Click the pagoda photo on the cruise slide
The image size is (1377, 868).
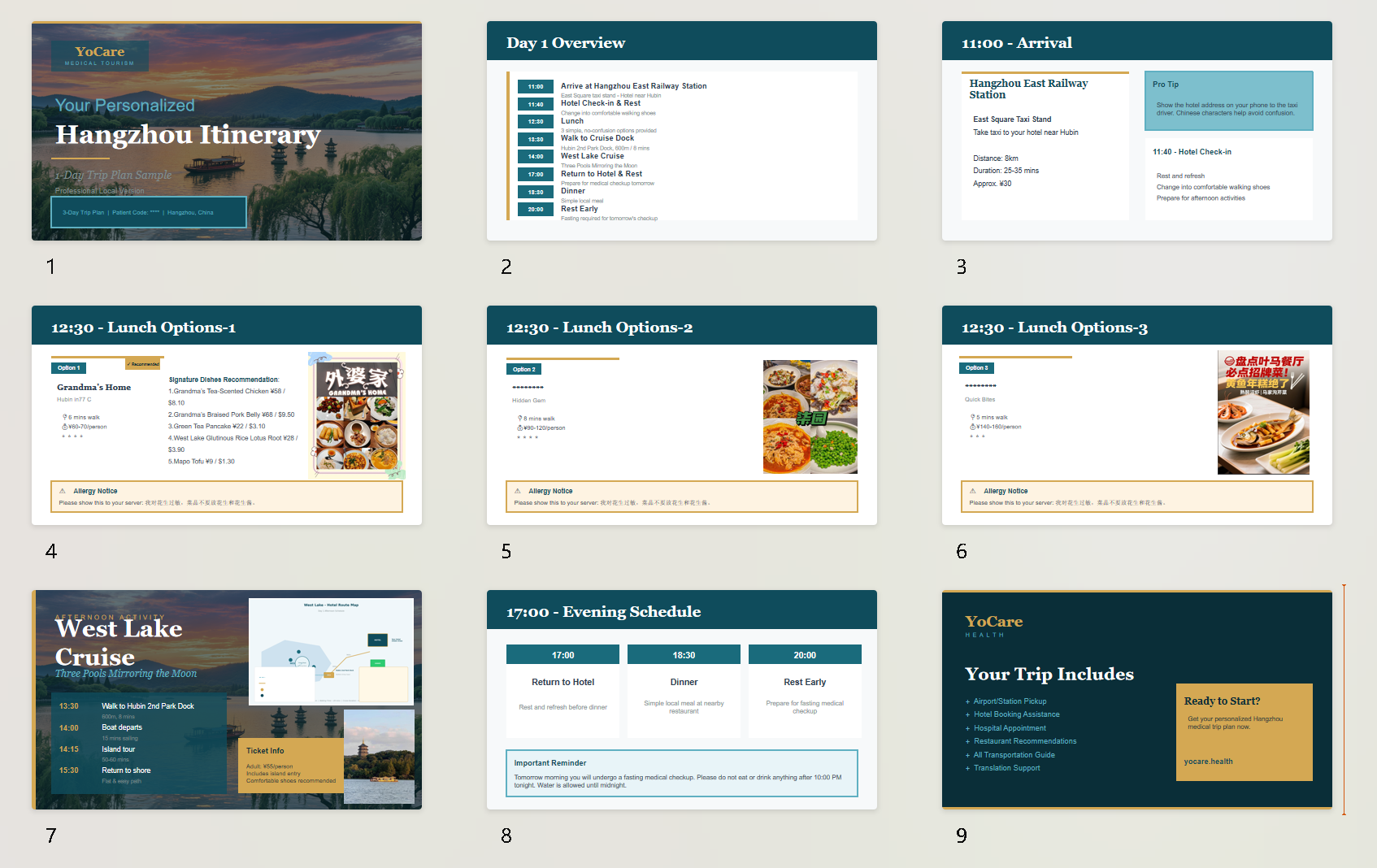(x=379, y=757)
